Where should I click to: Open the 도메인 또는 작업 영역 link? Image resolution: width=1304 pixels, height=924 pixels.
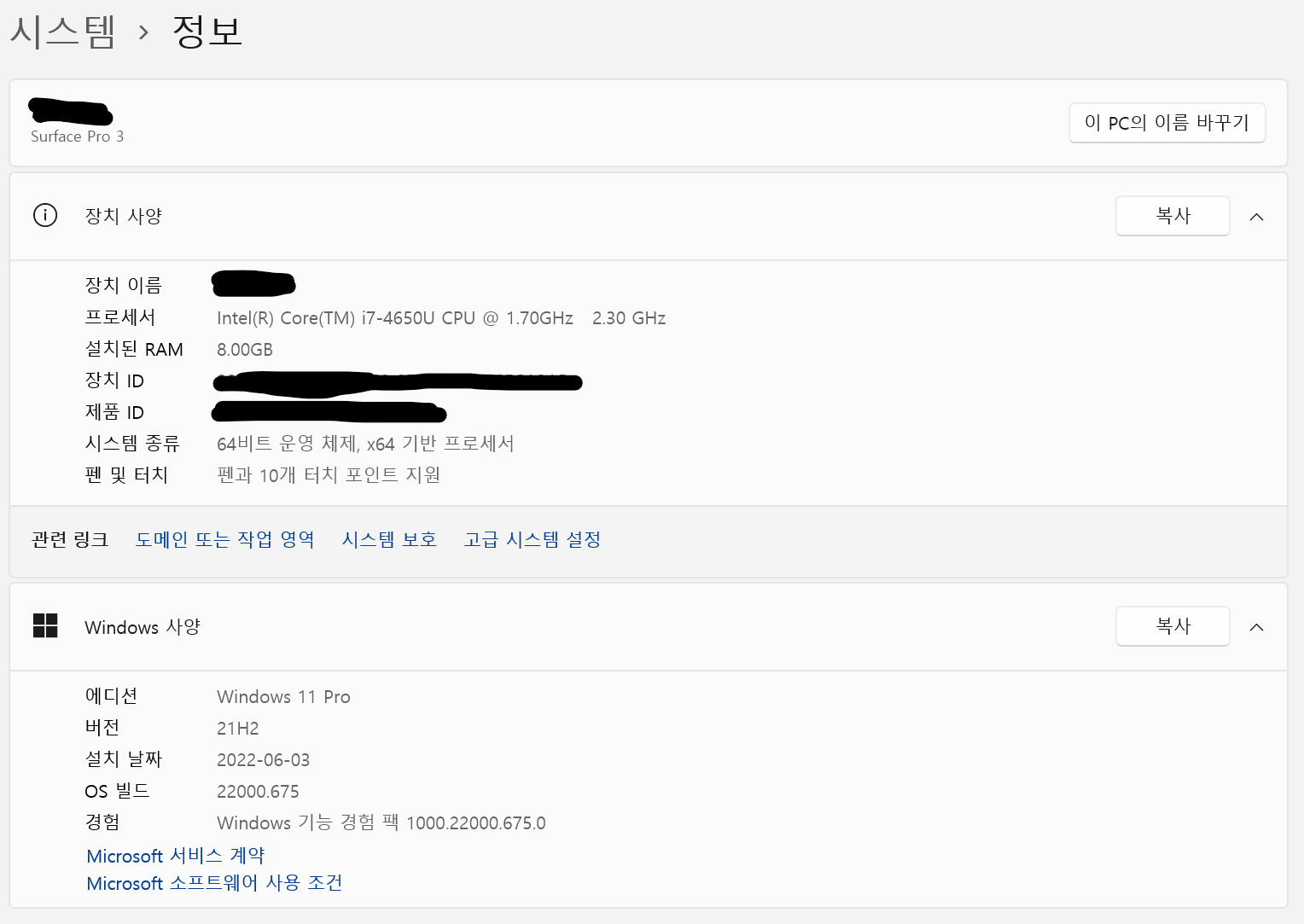[225, 539]
